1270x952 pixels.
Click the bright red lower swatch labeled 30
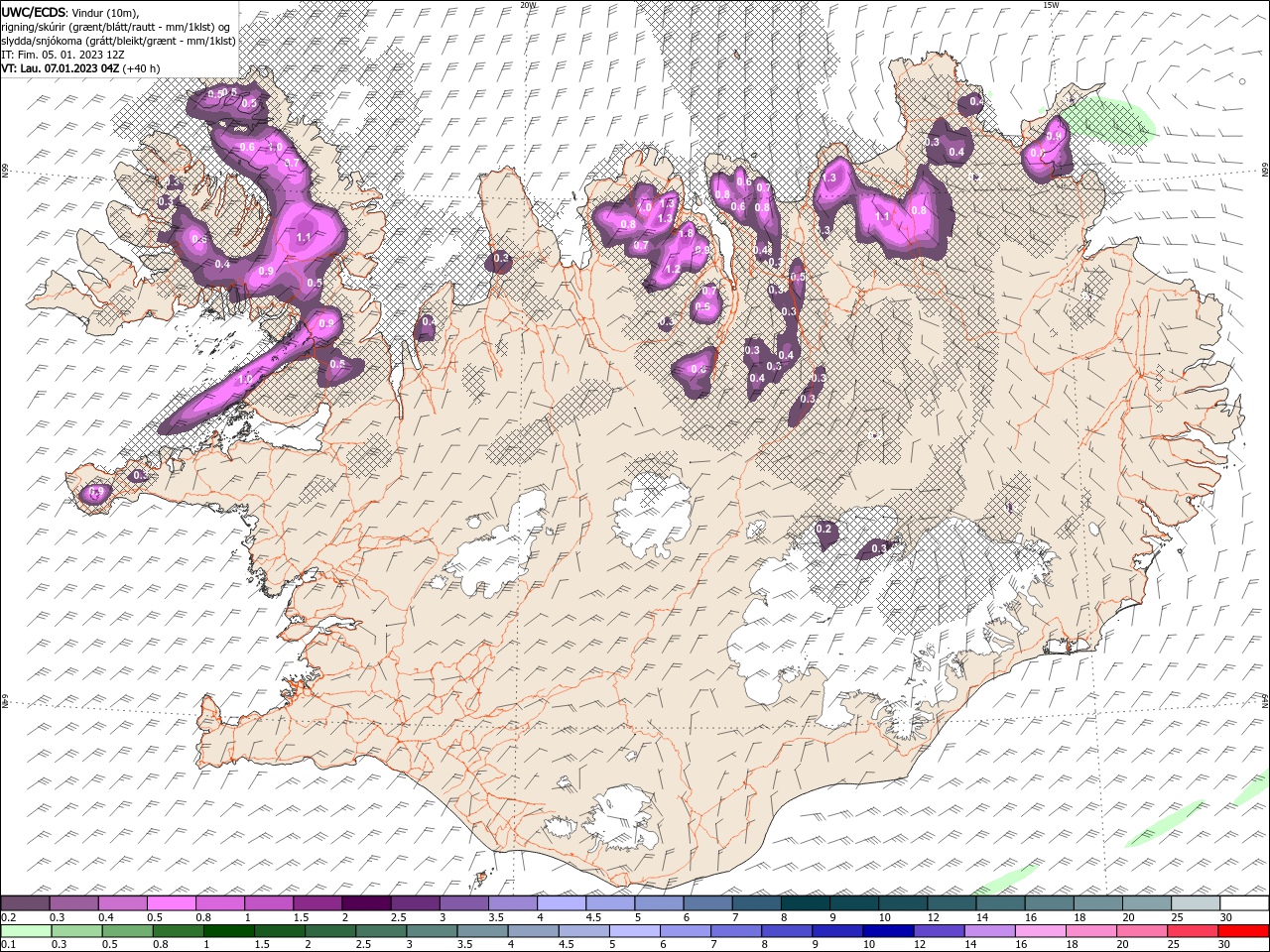[1242, 931]
